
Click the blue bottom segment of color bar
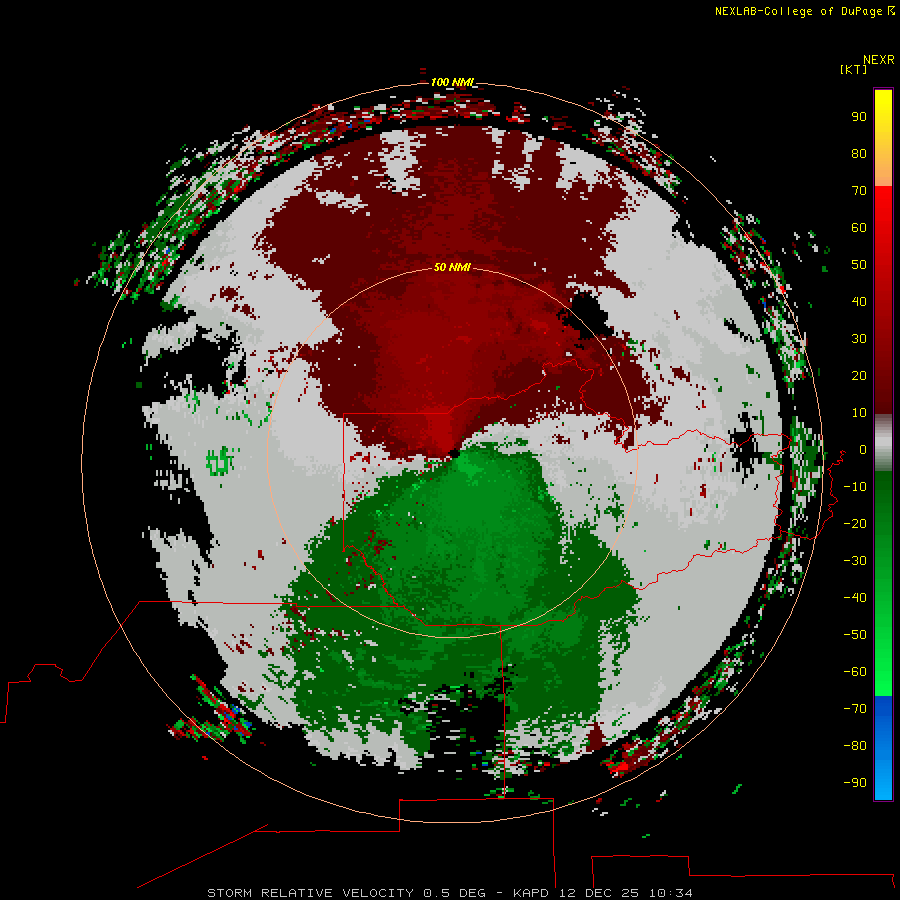(883, 747)
